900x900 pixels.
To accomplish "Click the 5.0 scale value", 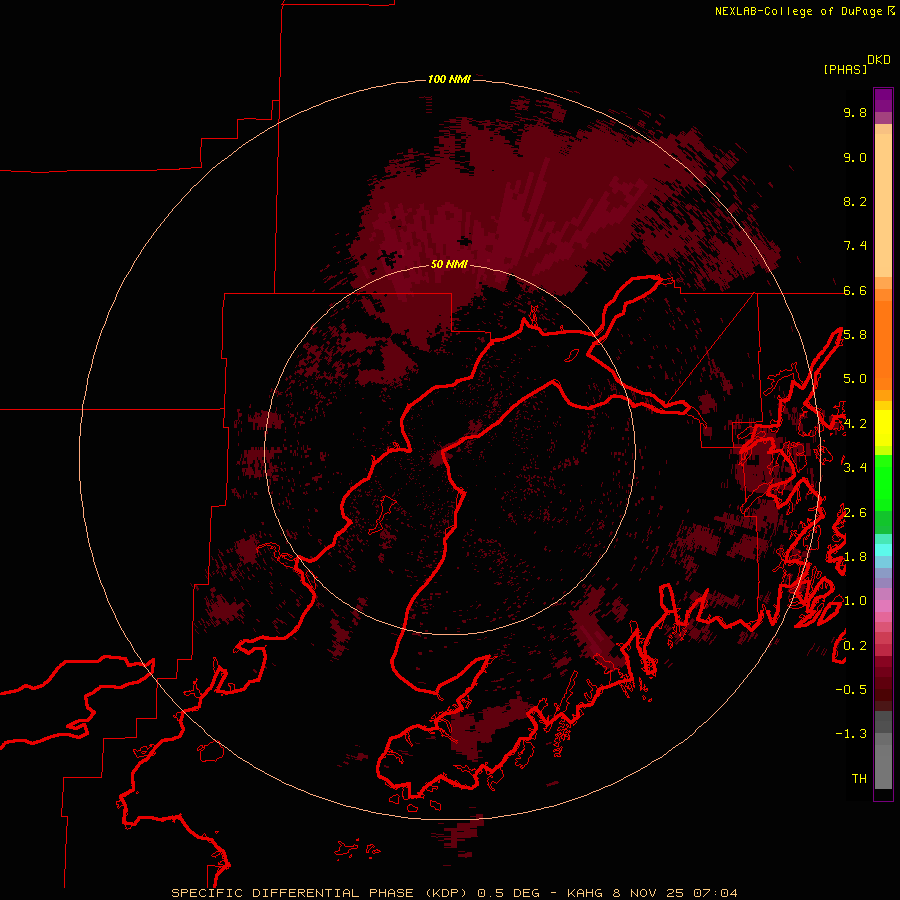I will [855, 379].
